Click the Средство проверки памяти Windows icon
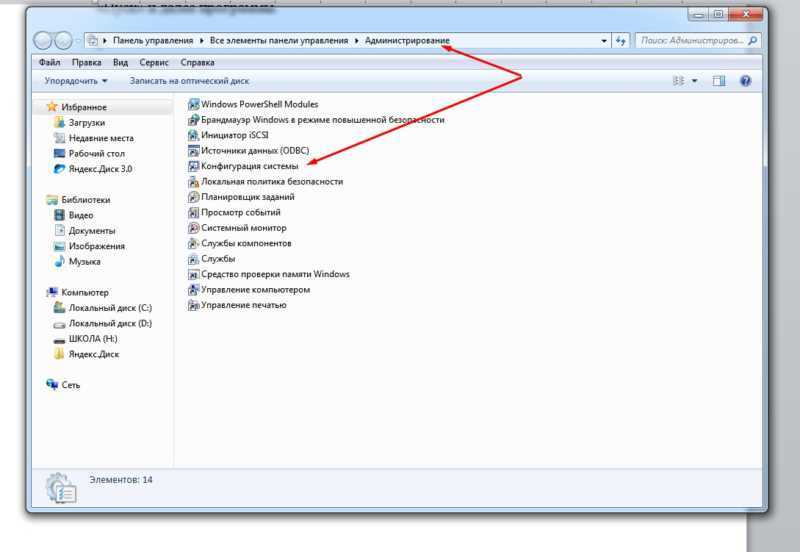This screenshot has width=800, height=552. [x=193, y=274]
